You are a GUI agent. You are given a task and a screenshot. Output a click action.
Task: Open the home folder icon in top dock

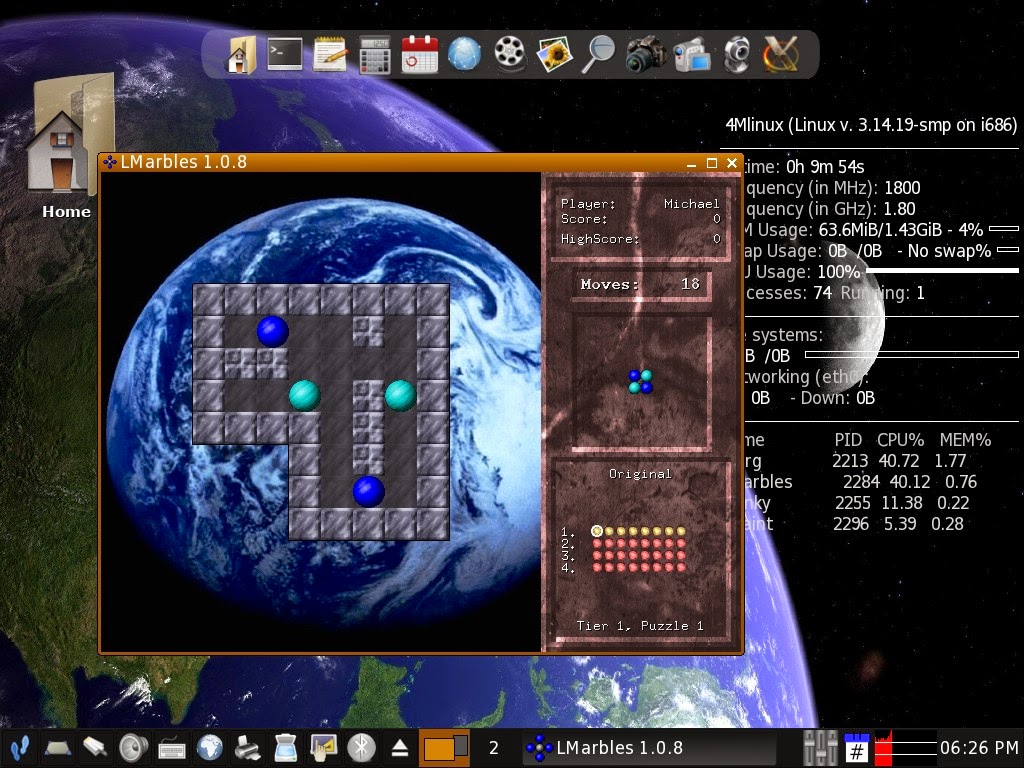240,54
